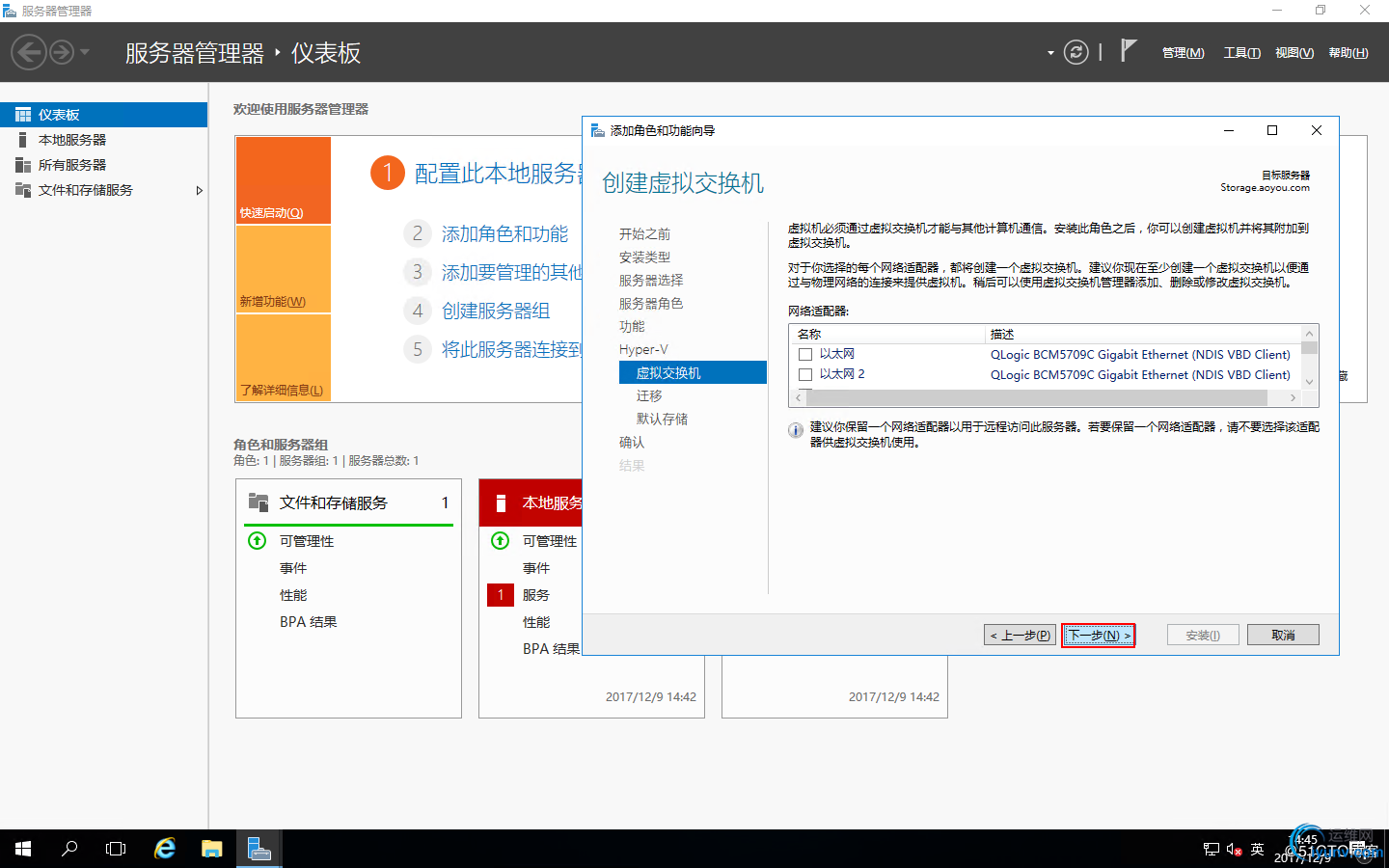This screenshot has height=868, width=1389.
Task: Check the 以太网 2 adapter checkbox
Action: point(805,375)
